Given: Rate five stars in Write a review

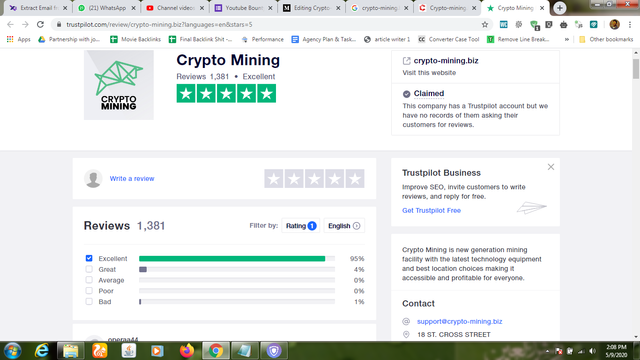Looking at the screenshot, I should (x=355, y=179).
